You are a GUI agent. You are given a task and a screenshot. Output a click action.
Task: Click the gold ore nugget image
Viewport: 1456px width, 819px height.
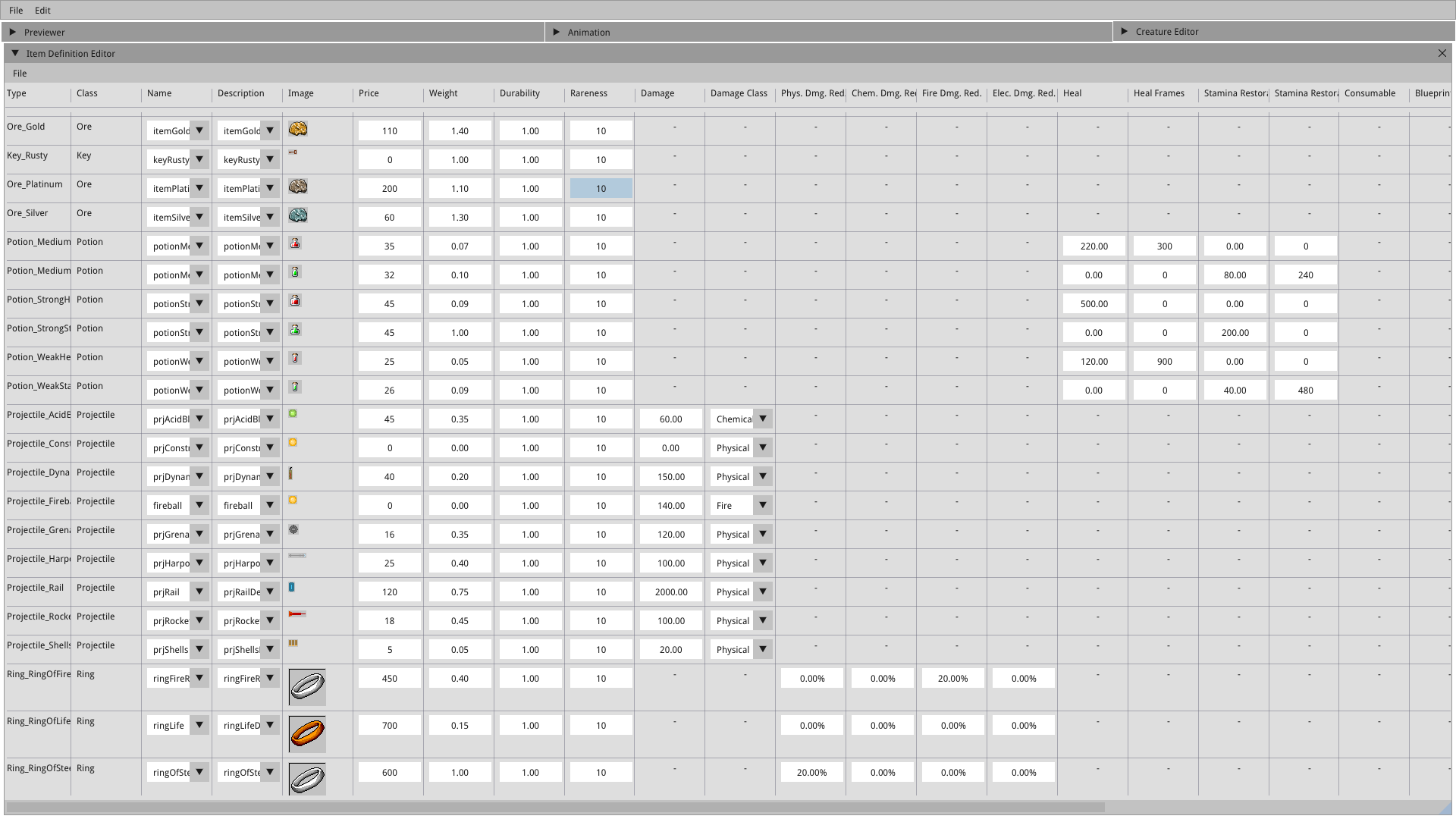click(298, 129)
